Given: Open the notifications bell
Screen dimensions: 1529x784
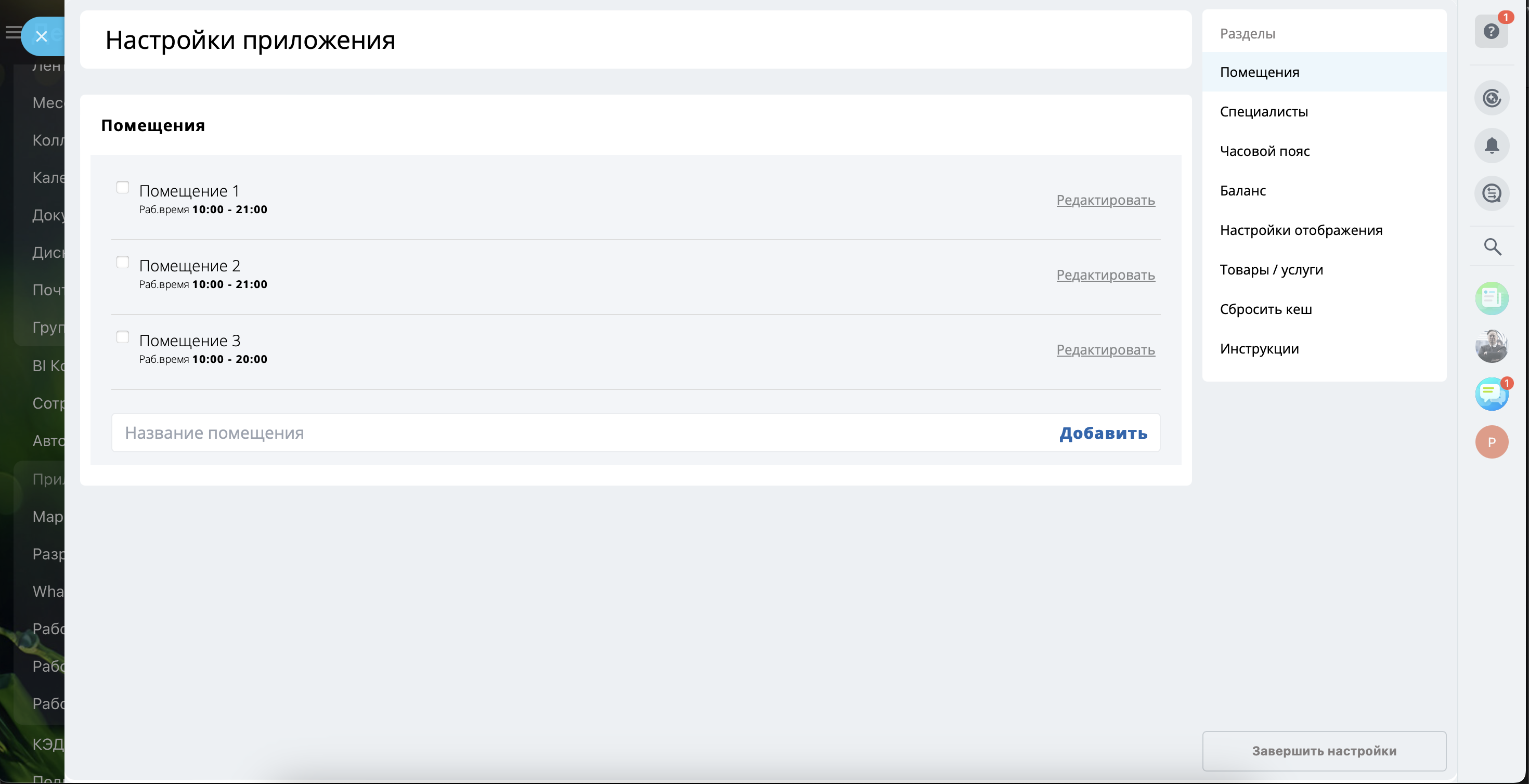Looking at the screenshot, I should pos(1491,146).
